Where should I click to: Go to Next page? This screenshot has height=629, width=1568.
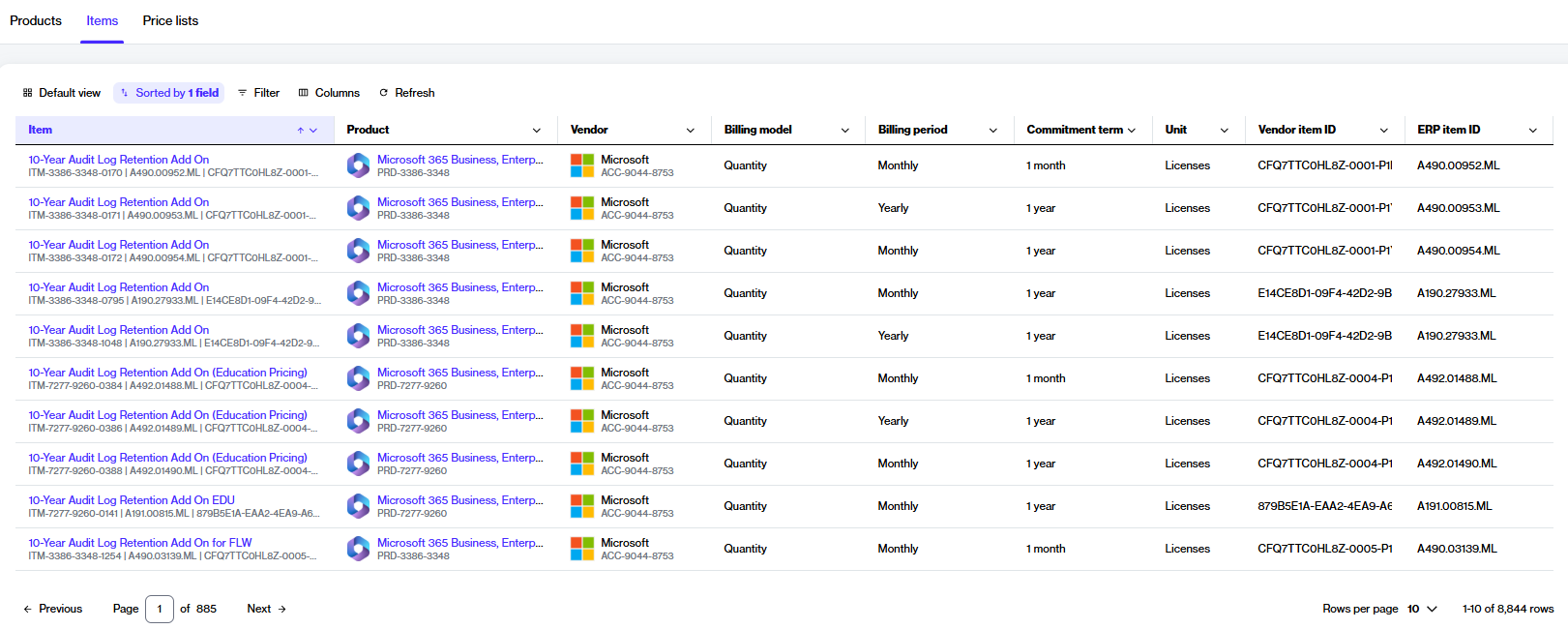(x=266, y=609)
